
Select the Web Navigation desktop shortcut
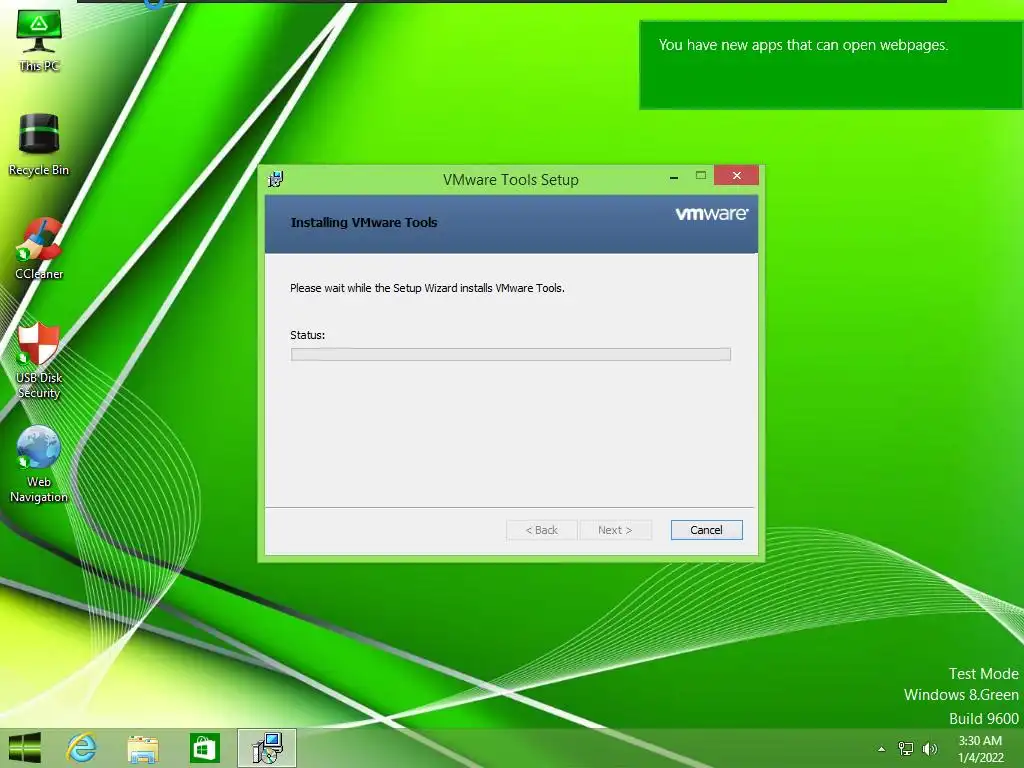coord(39,464)
